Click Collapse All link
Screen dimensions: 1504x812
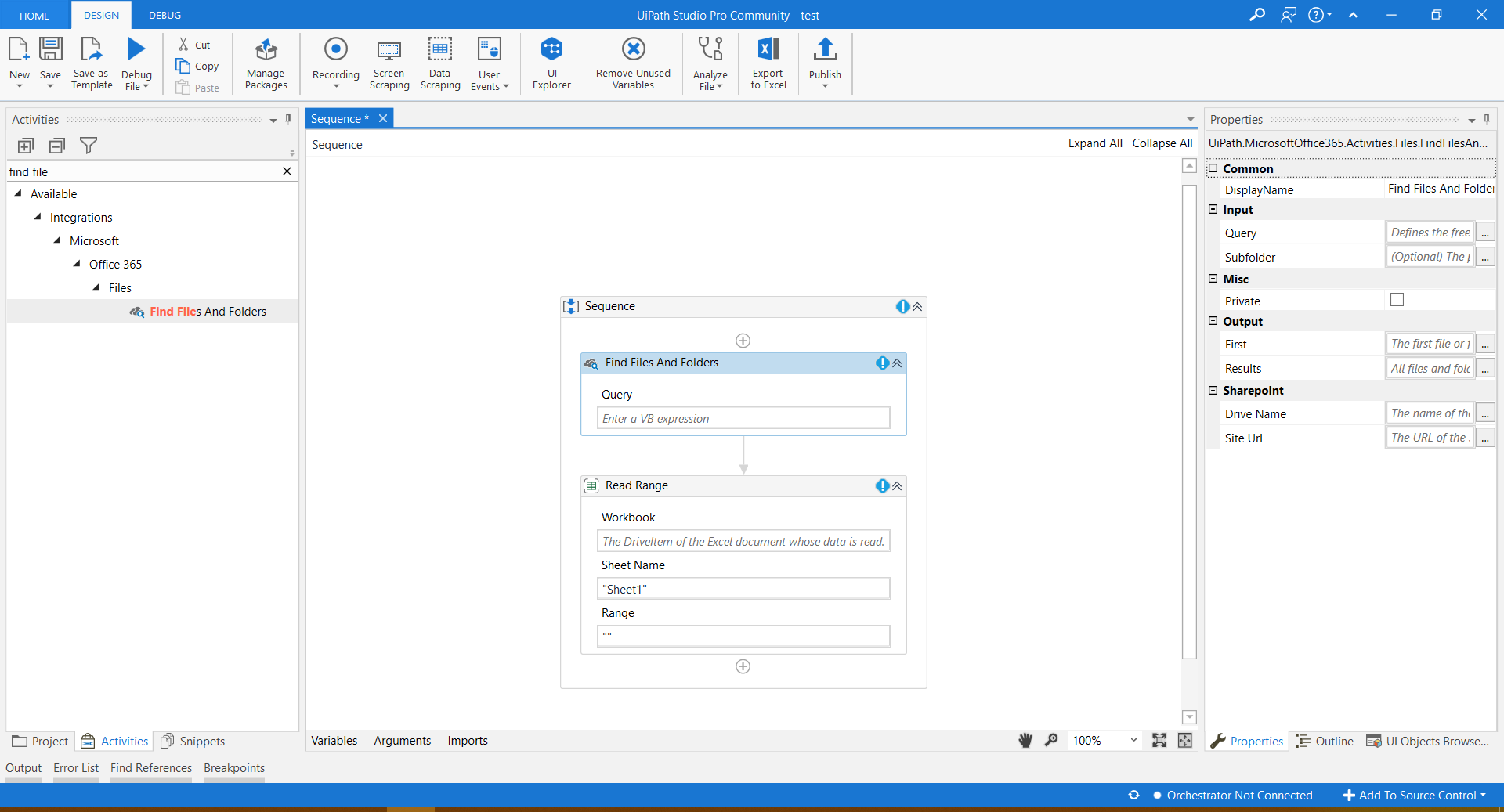[1162, 143]
